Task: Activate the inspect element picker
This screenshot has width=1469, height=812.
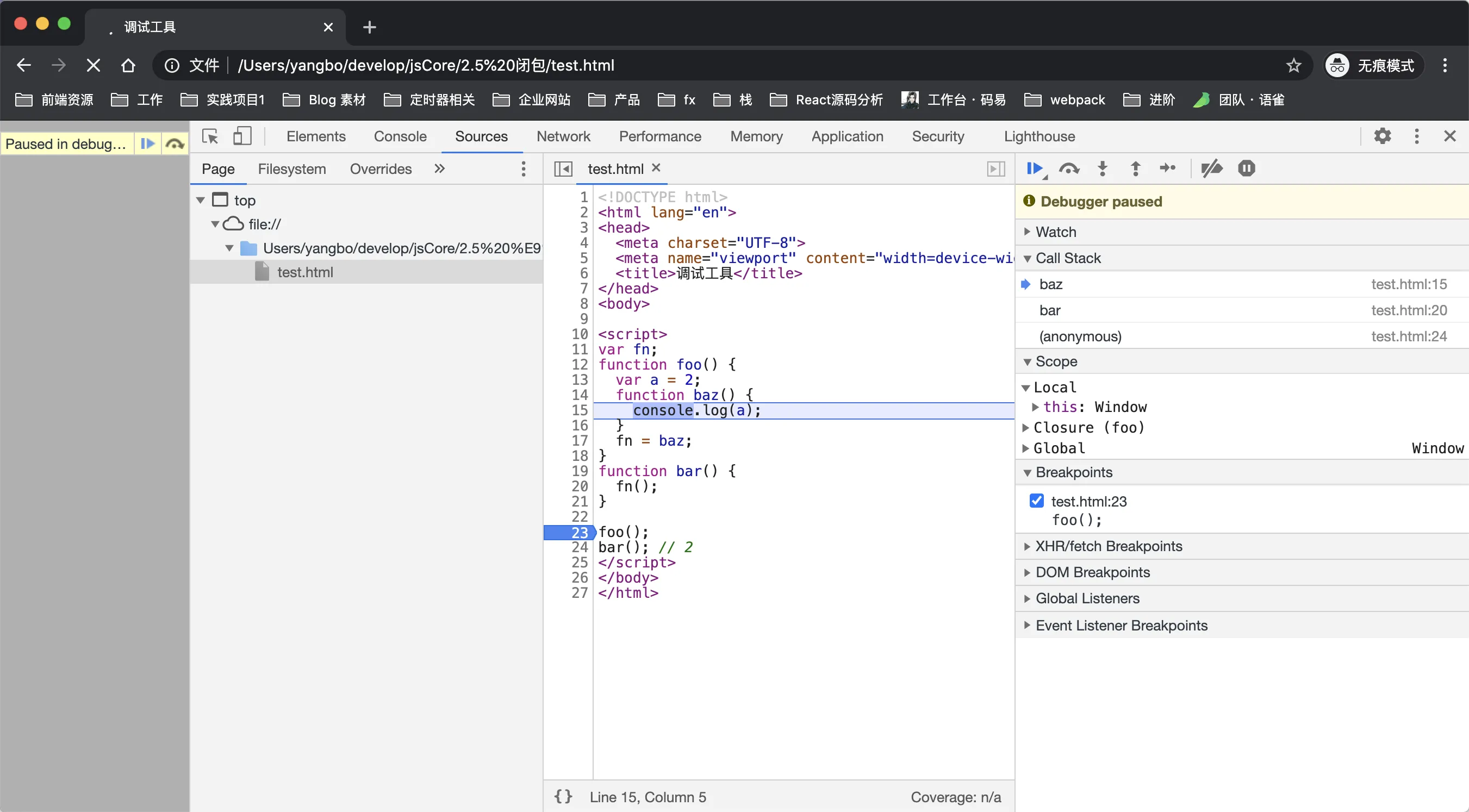Action: [210, 136]
